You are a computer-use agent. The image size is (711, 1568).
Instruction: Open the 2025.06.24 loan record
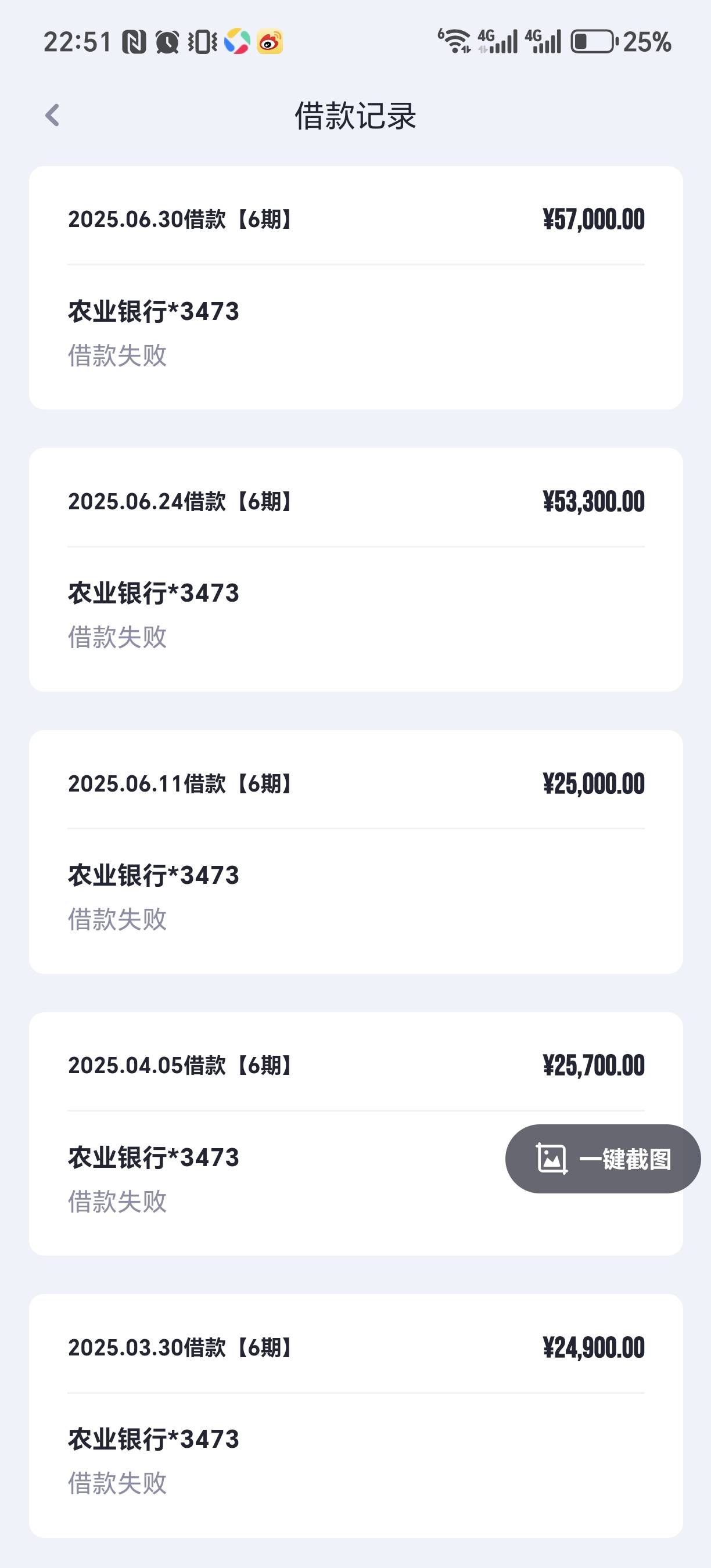pos(355,570)
